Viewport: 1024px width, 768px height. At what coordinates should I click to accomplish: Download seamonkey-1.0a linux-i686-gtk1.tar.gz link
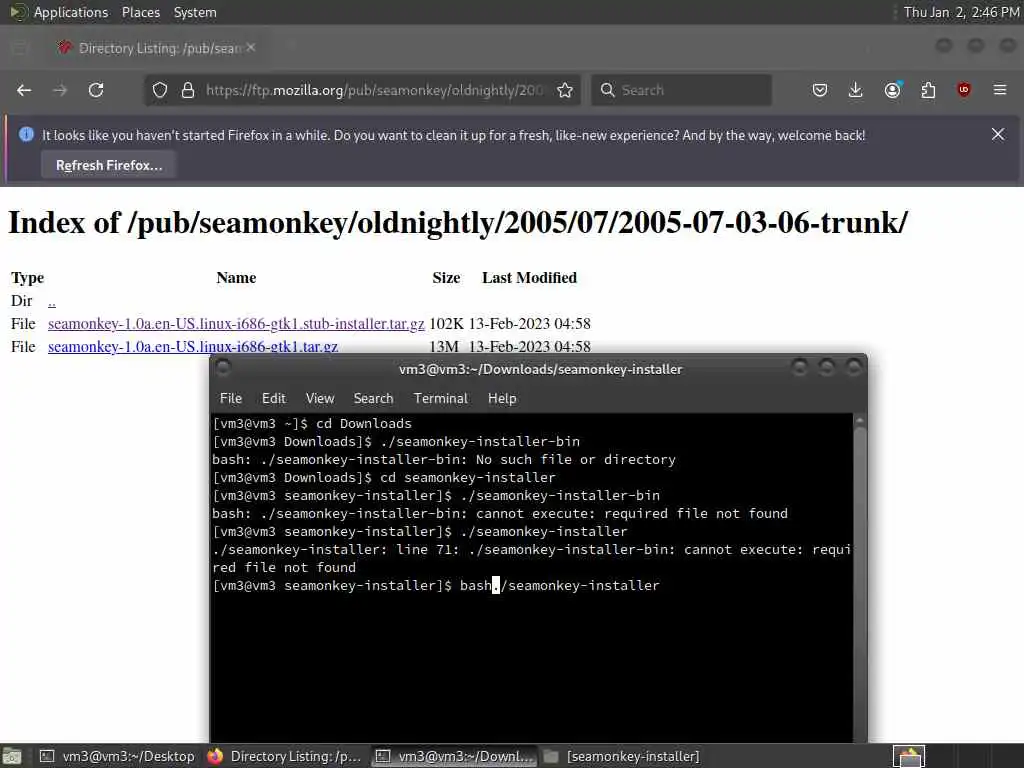point(193,347)
